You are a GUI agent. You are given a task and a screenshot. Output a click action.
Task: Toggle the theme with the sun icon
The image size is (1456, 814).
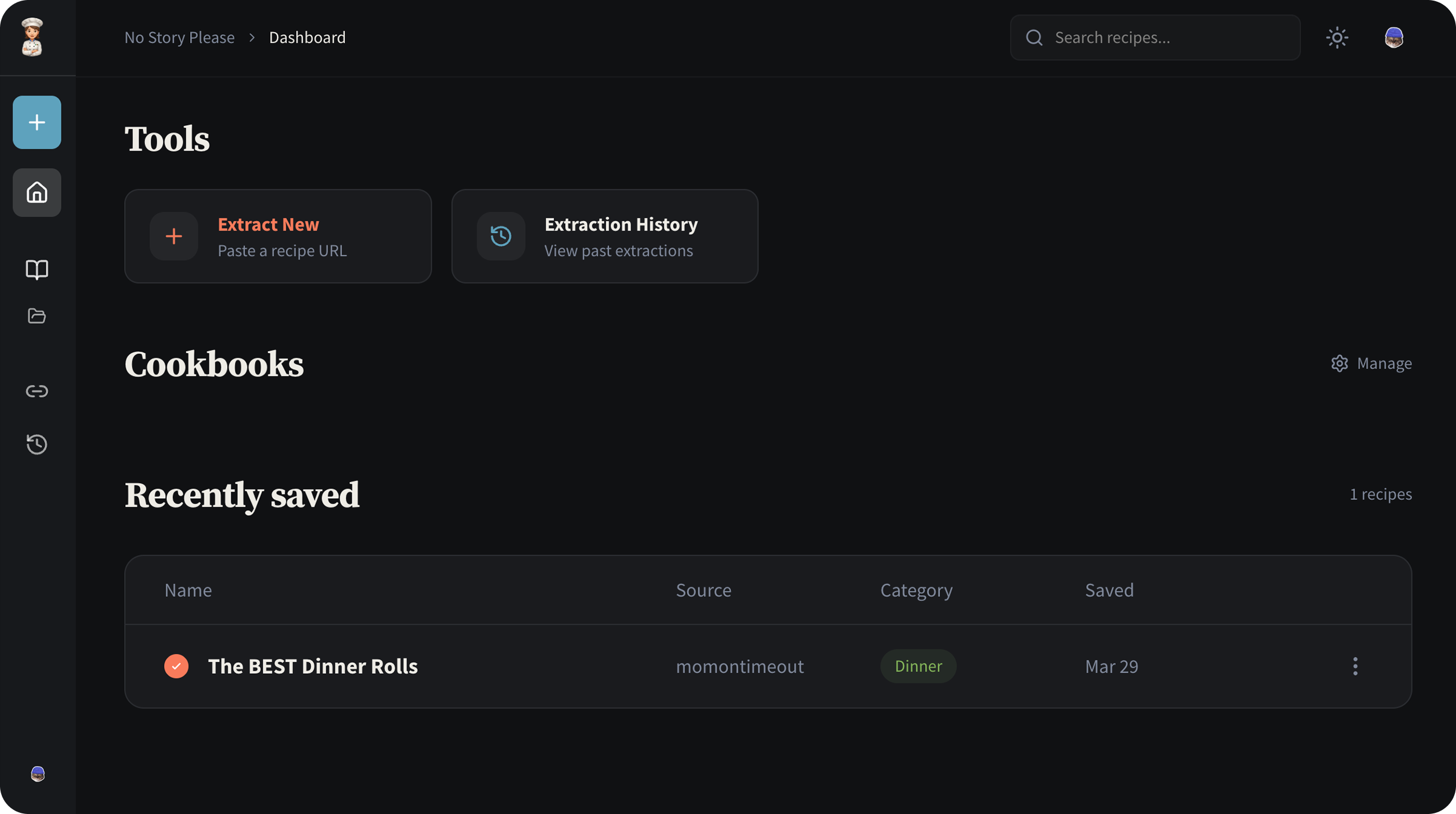click(x=1337, y=37)
